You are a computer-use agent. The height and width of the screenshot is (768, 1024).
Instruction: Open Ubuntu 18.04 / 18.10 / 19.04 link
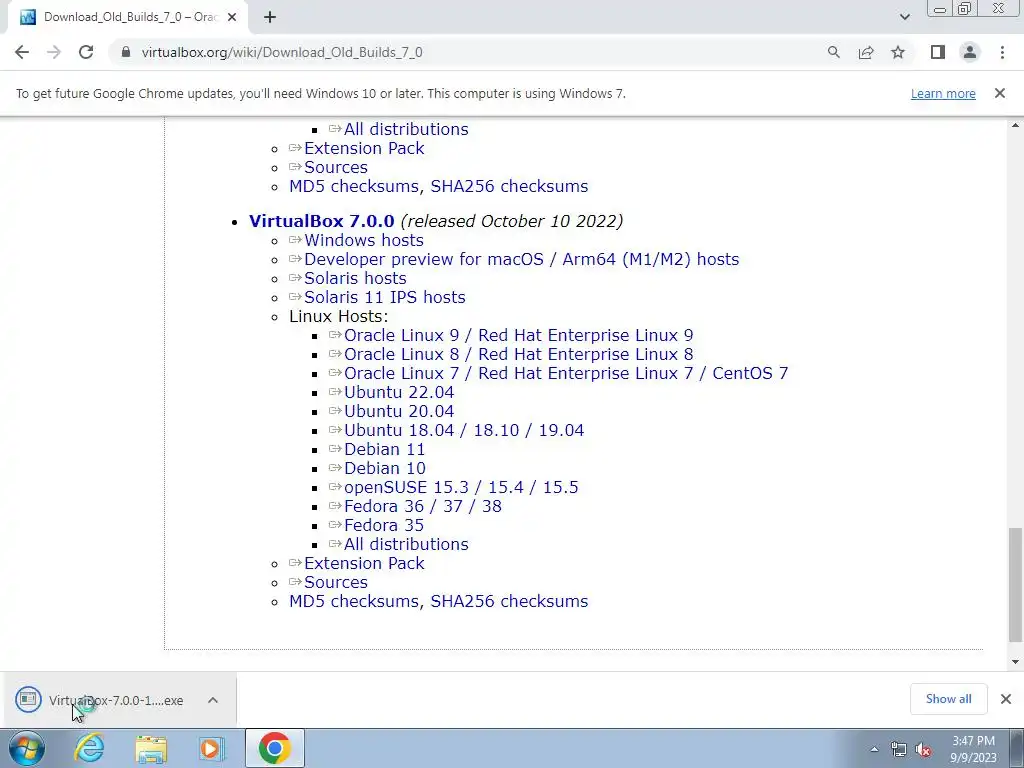coord(464,430)
